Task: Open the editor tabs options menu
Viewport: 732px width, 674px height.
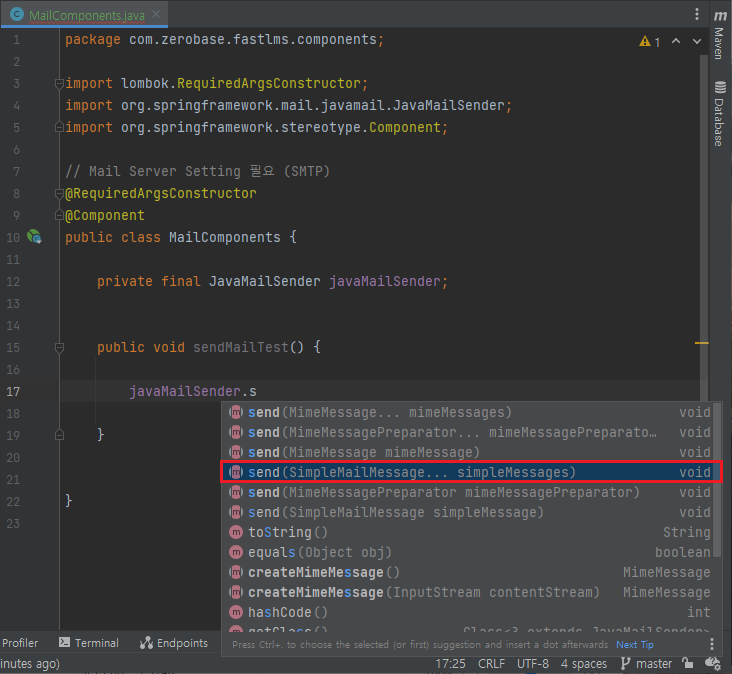Action: tap(697, 14)
